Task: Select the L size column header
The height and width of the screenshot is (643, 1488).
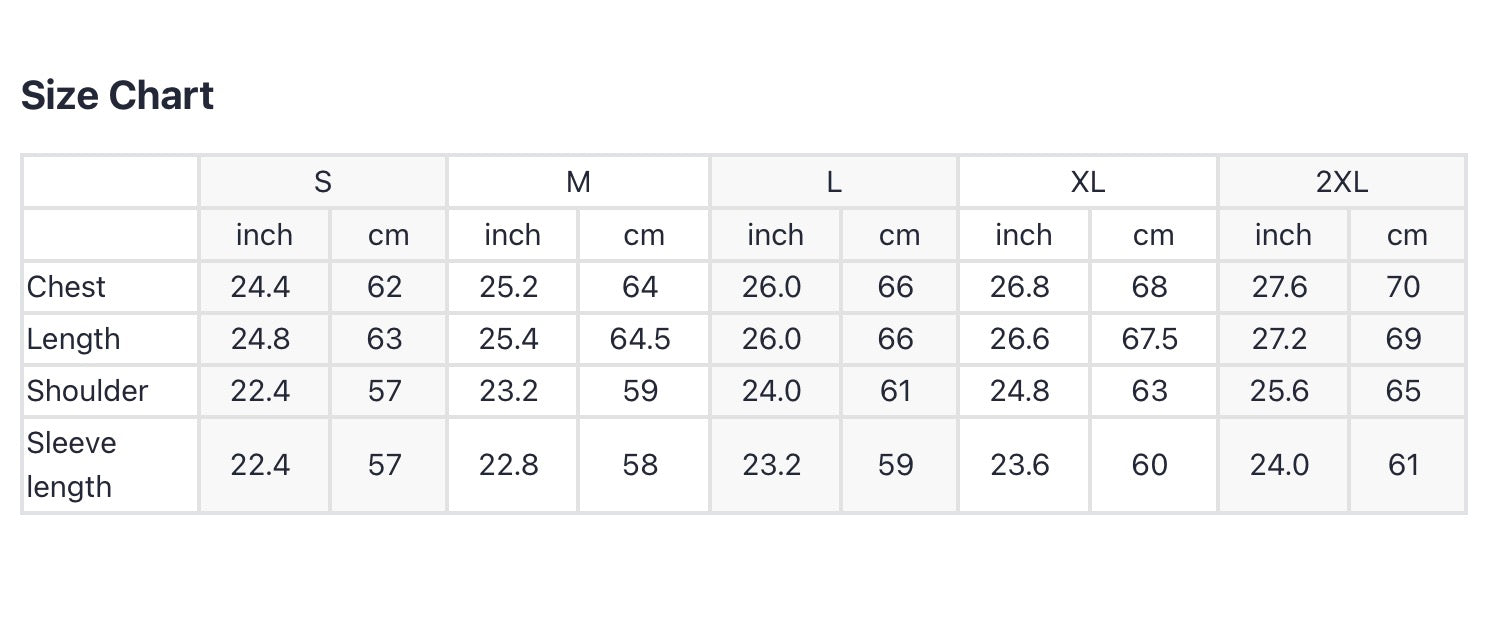Action: (x=834, y=182)
